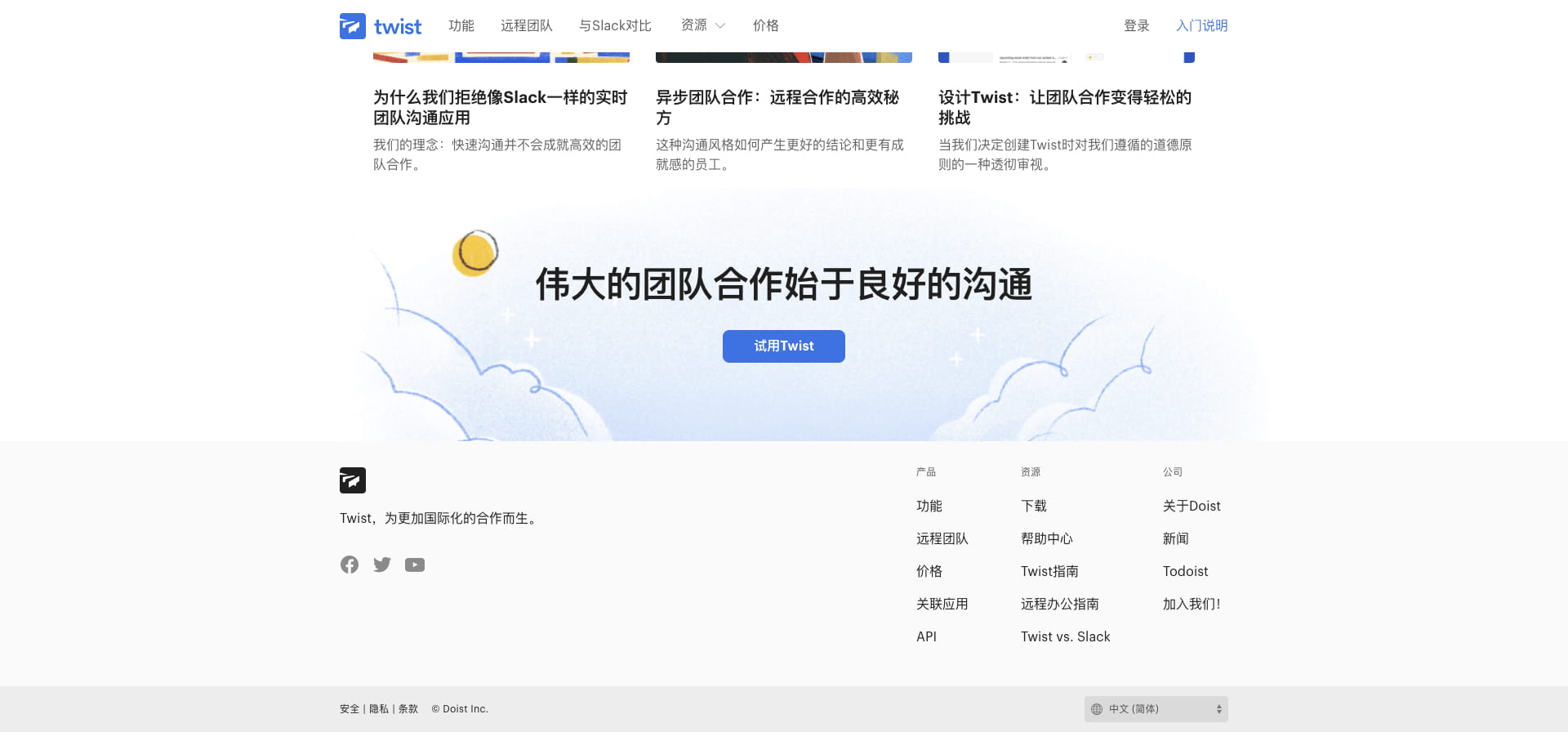Open Twist's Twitter page icon
Screen dimensions: 1568x732
point(382,565)
